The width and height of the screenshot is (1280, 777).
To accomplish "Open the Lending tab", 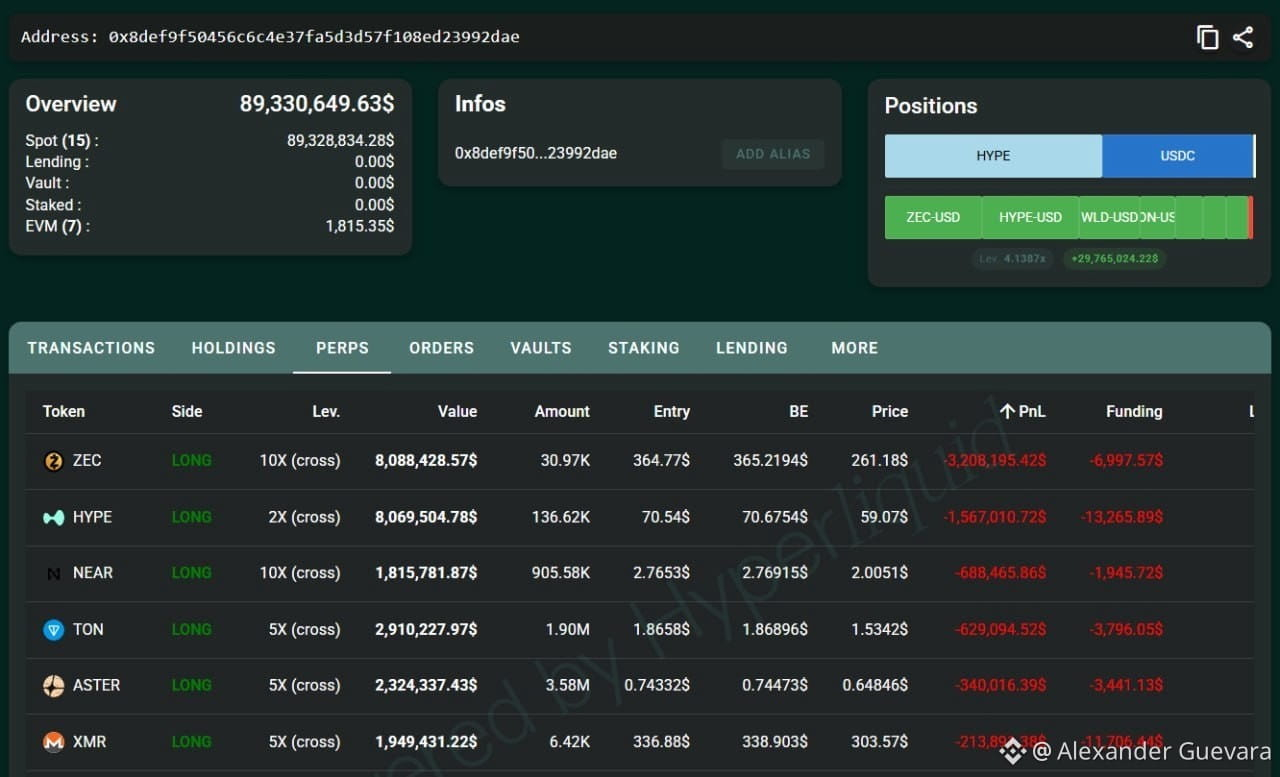I will 752,348.
